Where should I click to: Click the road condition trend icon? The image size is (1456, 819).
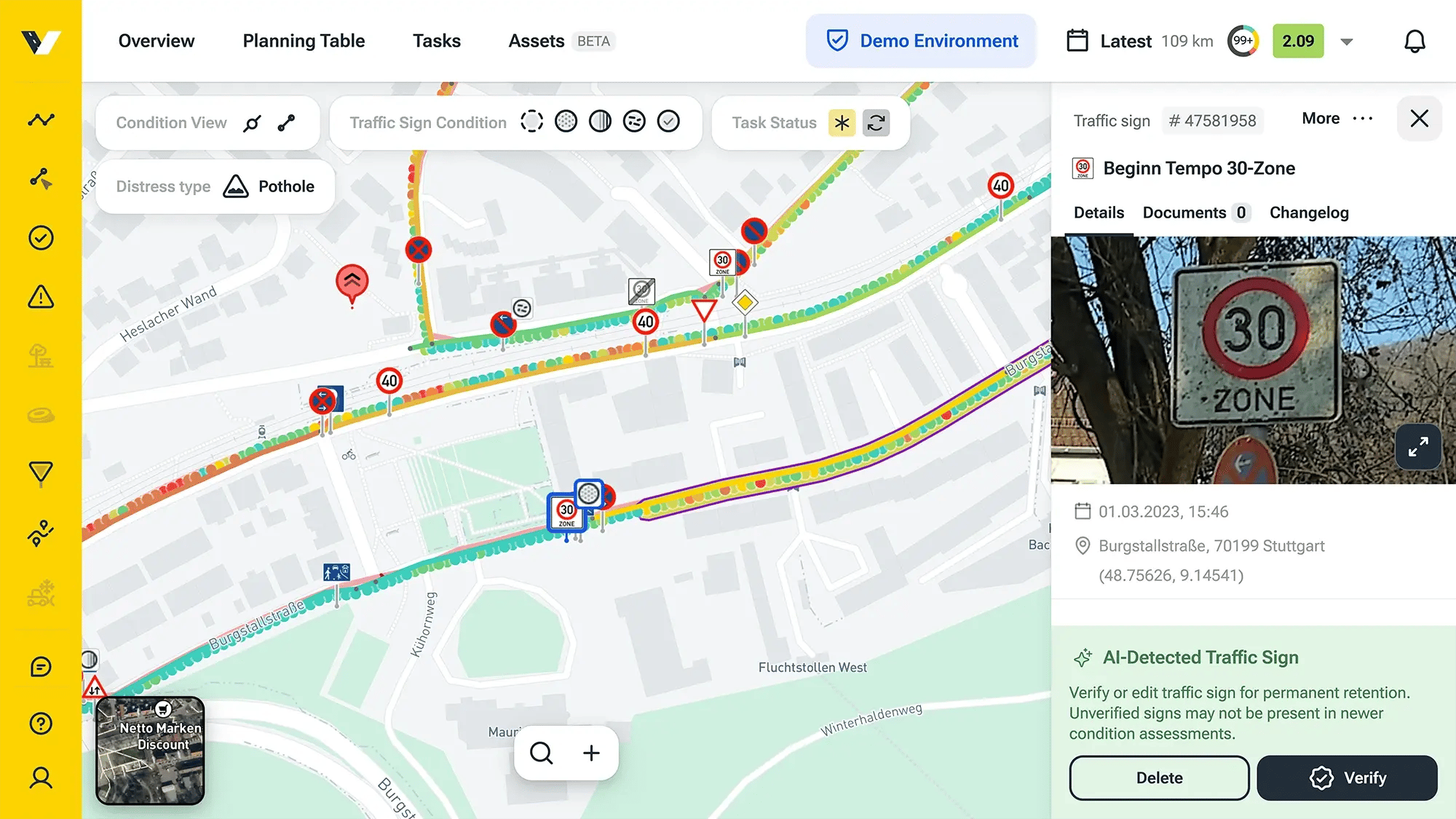point(41,121)
